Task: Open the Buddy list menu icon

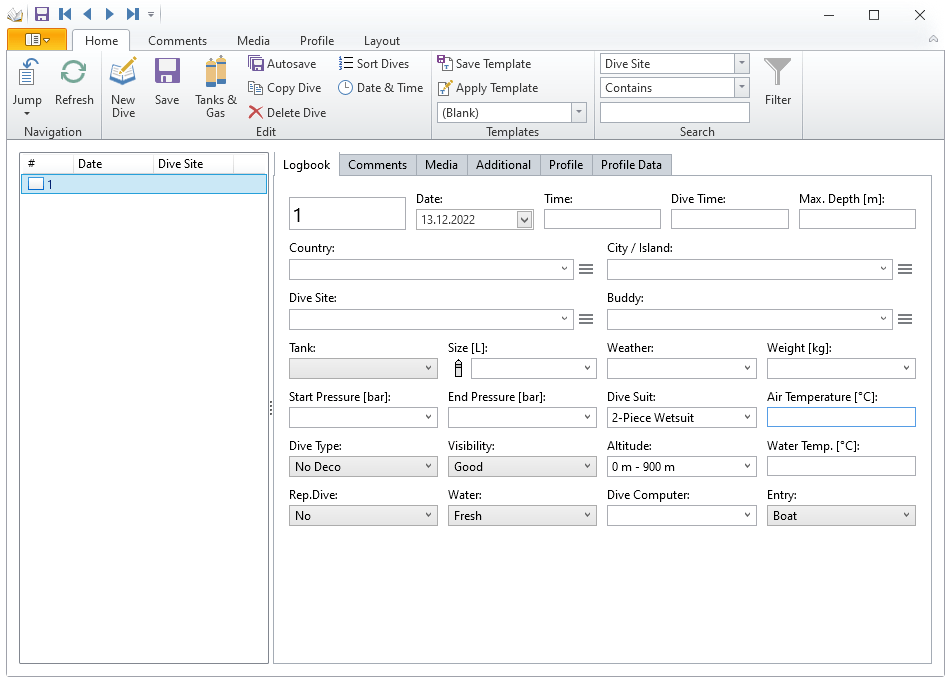Action: 905,319
